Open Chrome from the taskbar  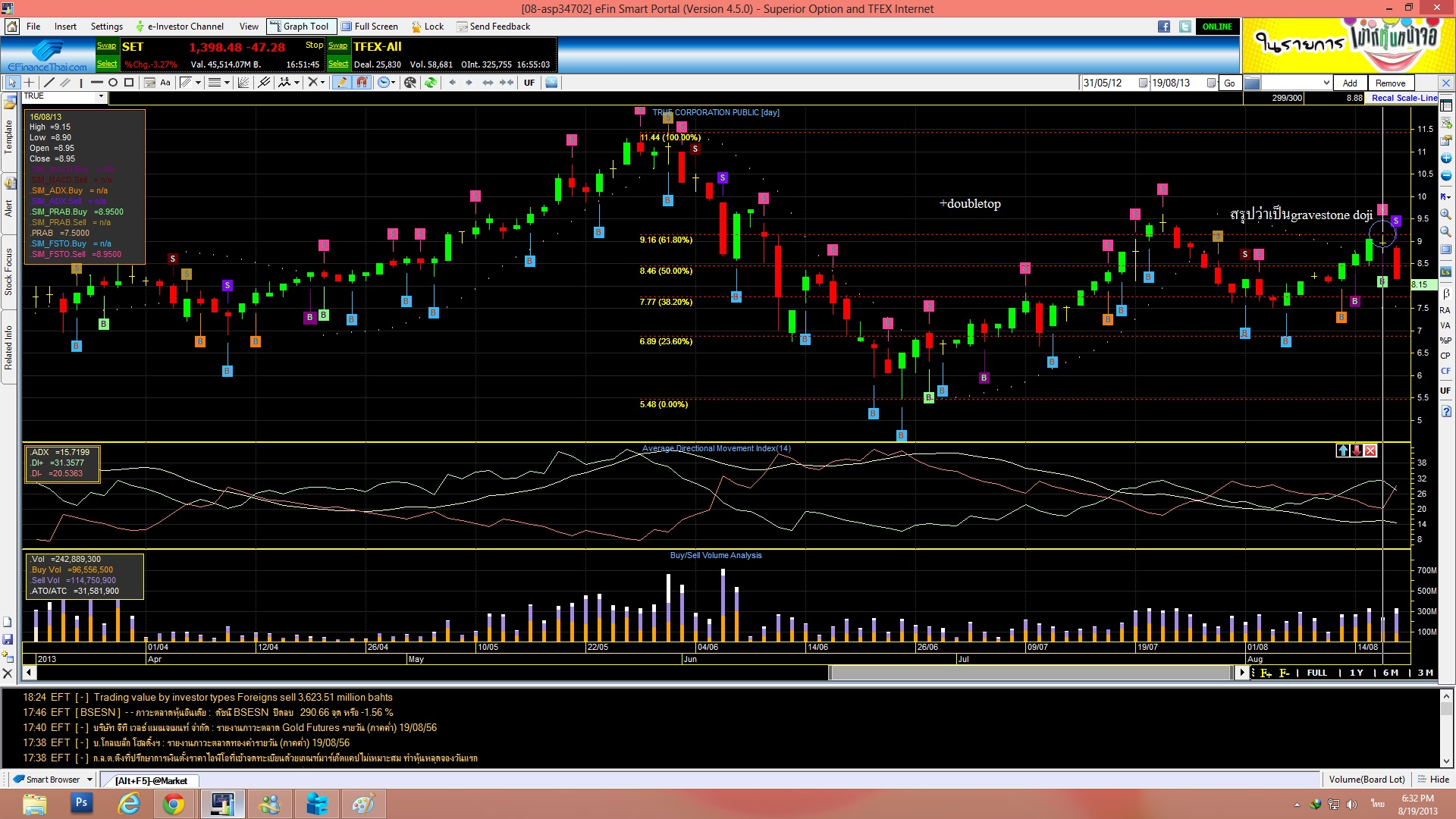(174, 804)
